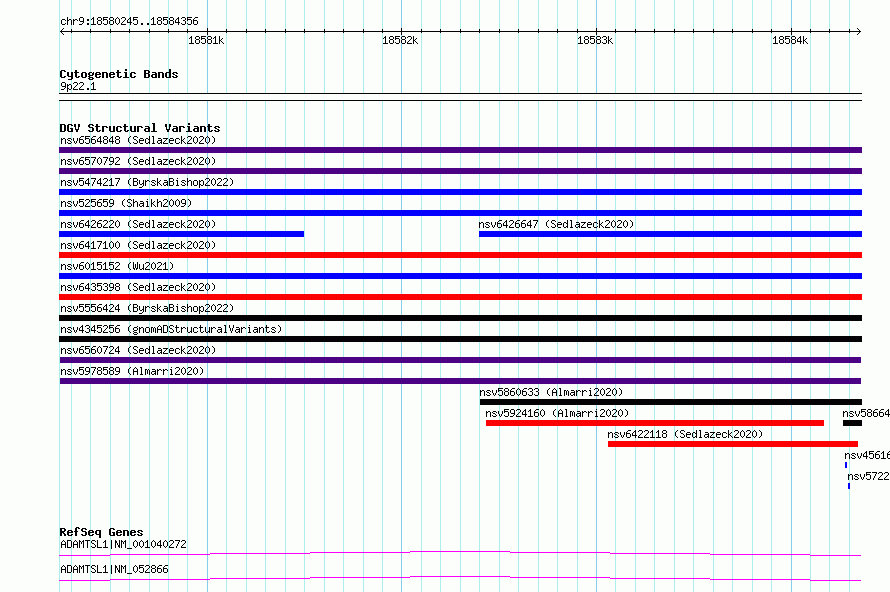Click the Cytogenetic Bands track title
The height and width of the screenshot is (592, 890).
pyautogui.click(x=119, y=74)
